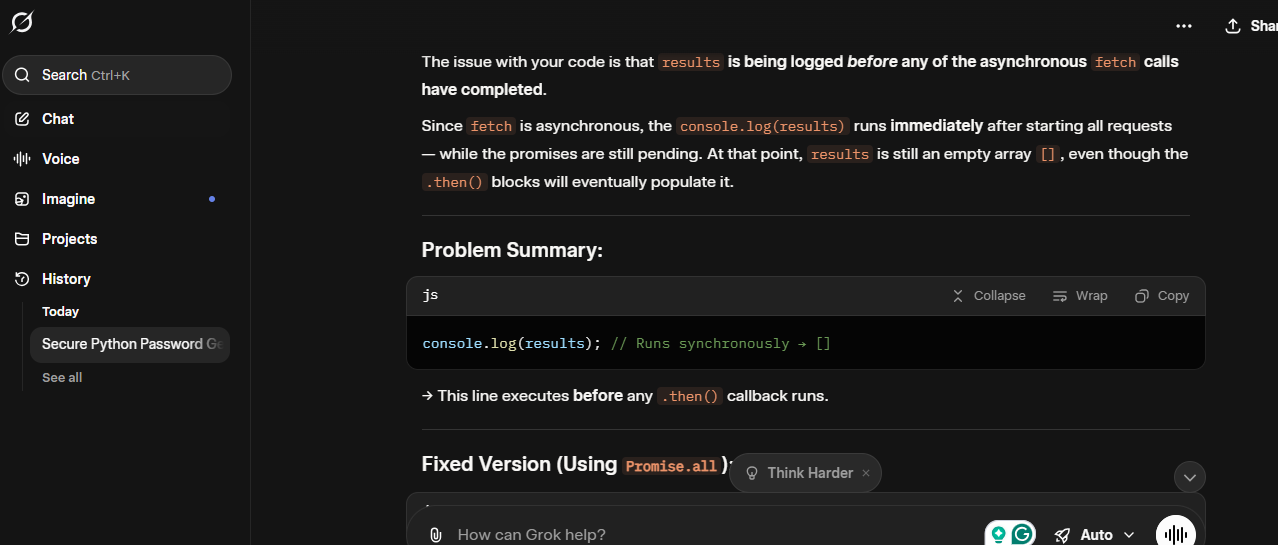Click the blue dot beside Imagine
The image size is (1278, 545).
point(212,199)
